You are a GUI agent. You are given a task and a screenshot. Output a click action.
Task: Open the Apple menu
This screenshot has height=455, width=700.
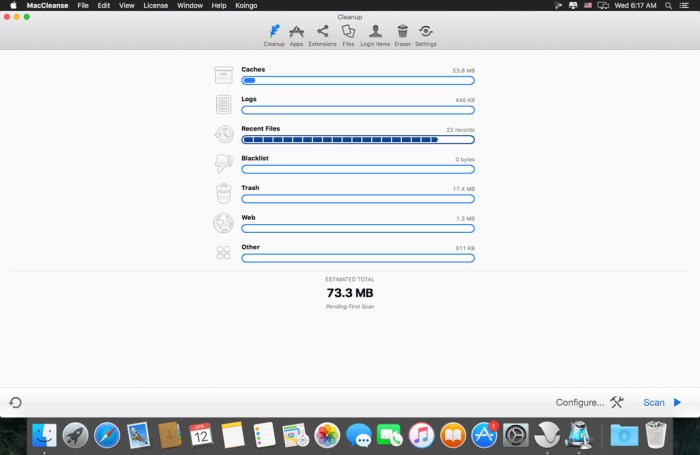coord(13,5)
